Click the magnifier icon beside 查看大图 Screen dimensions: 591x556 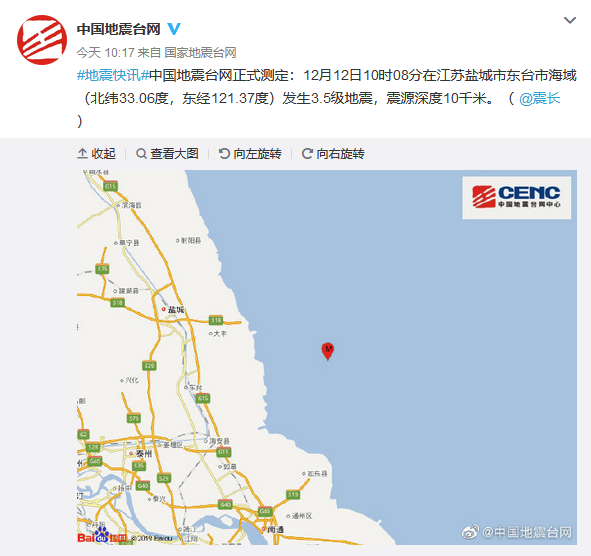coord(141,153)
